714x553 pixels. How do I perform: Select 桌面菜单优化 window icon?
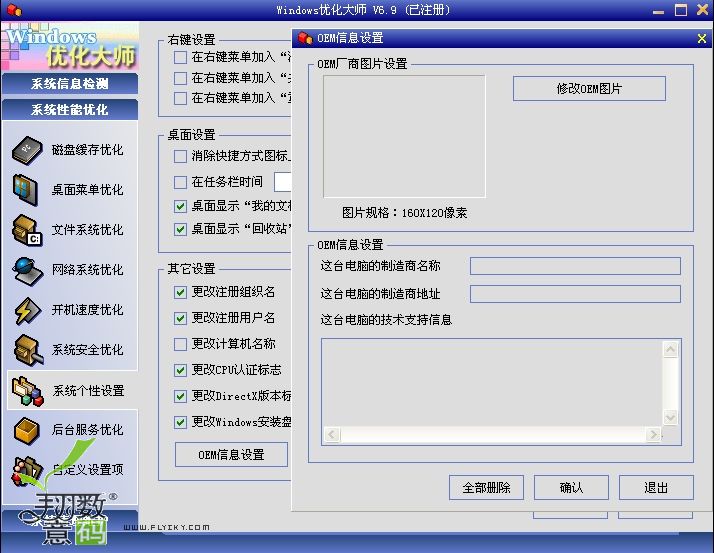coord(26,189)
